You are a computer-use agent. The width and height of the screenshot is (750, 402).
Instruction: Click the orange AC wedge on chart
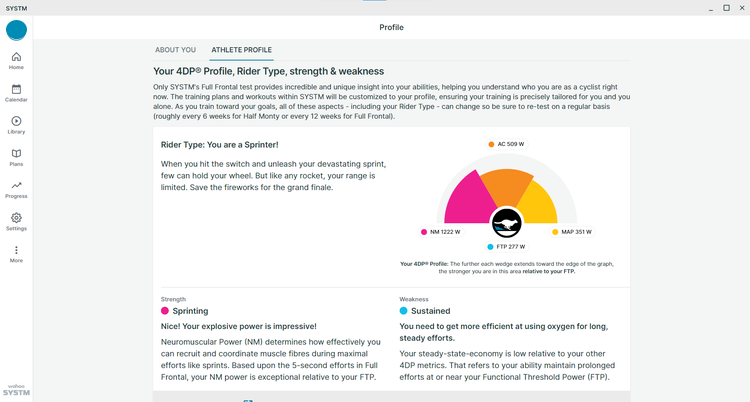506,186
